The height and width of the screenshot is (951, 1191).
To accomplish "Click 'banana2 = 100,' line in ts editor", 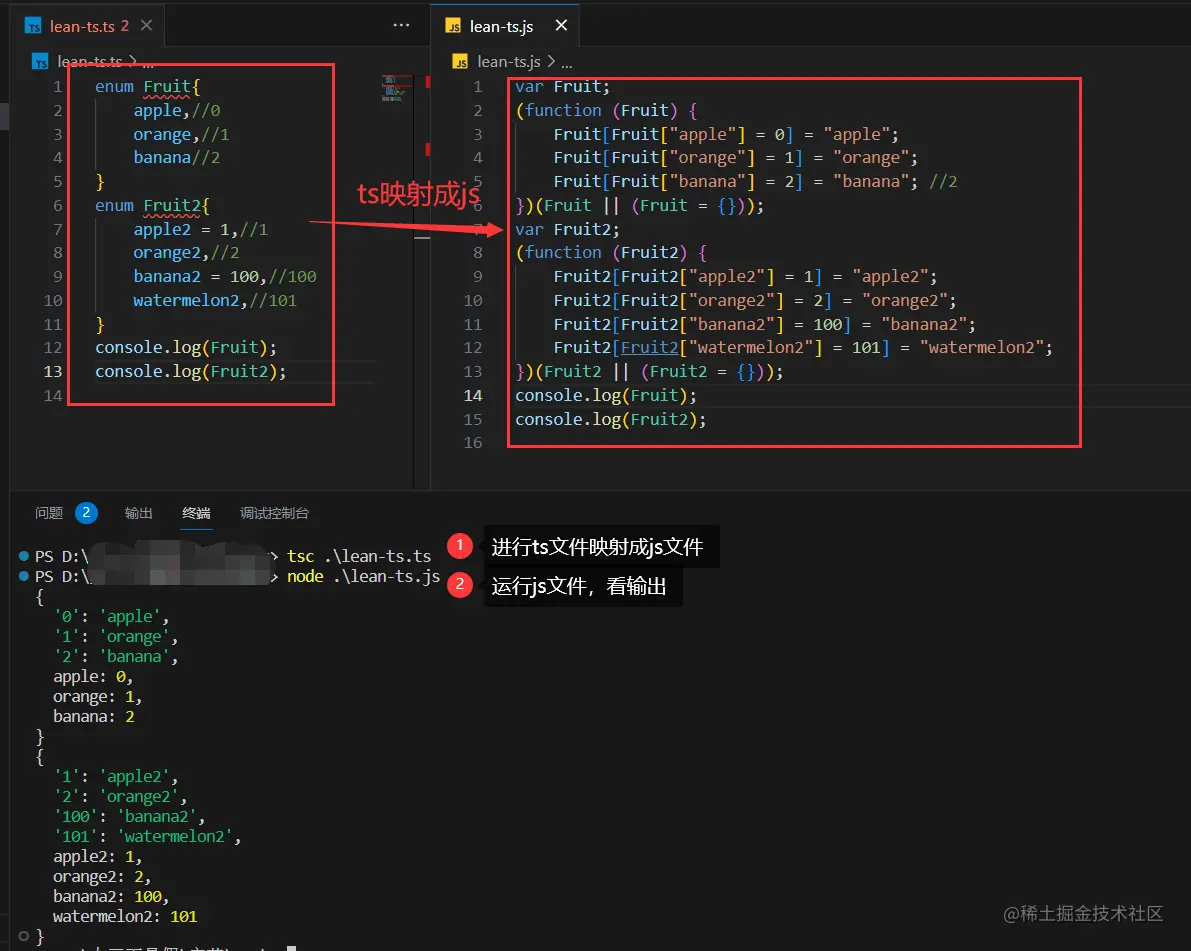I will (x=225, y=276).
